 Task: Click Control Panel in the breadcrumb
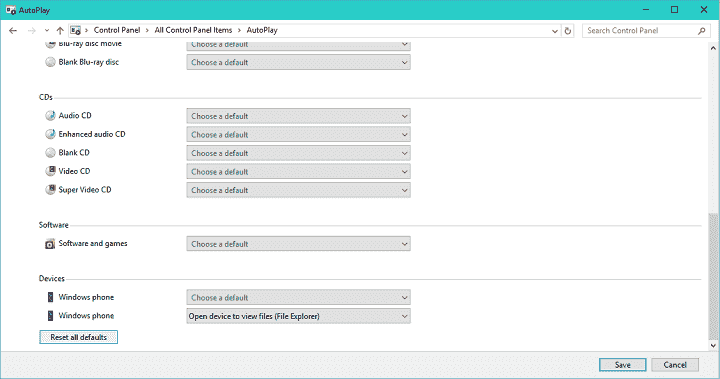click(117, 30)
